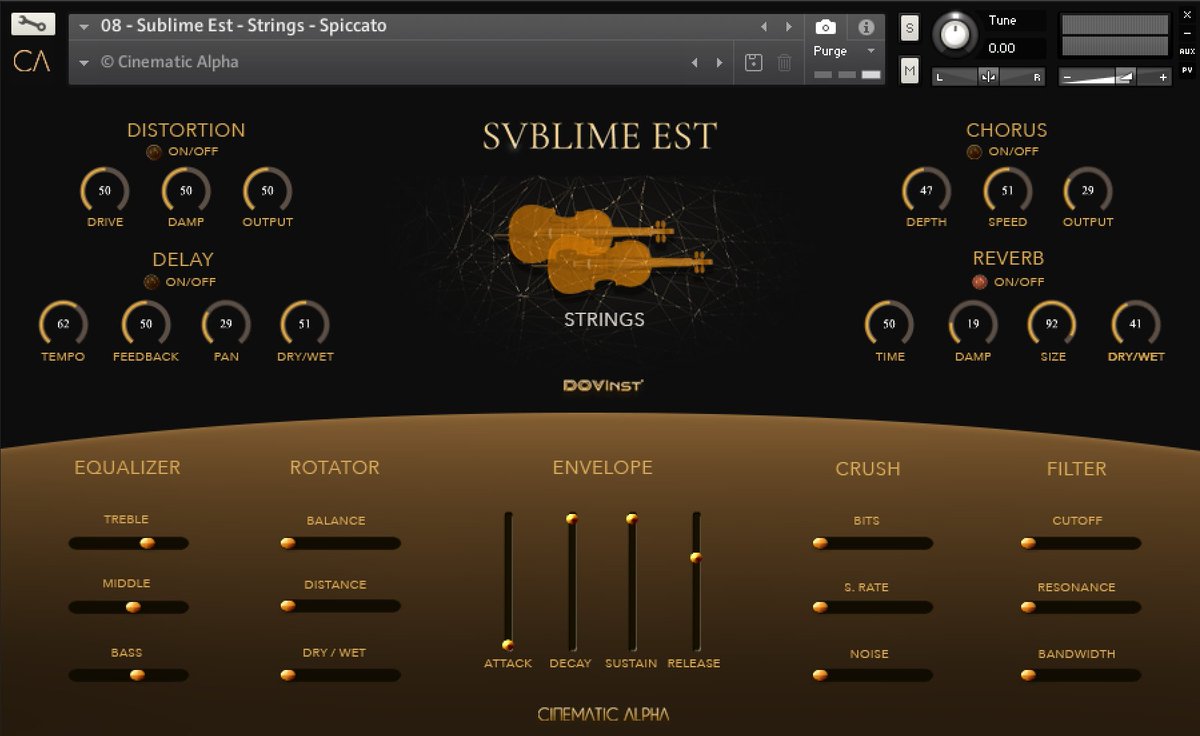Toggle Delay ON/OFF
Viewport: 1200px width, 736px height.
point(151,282)
